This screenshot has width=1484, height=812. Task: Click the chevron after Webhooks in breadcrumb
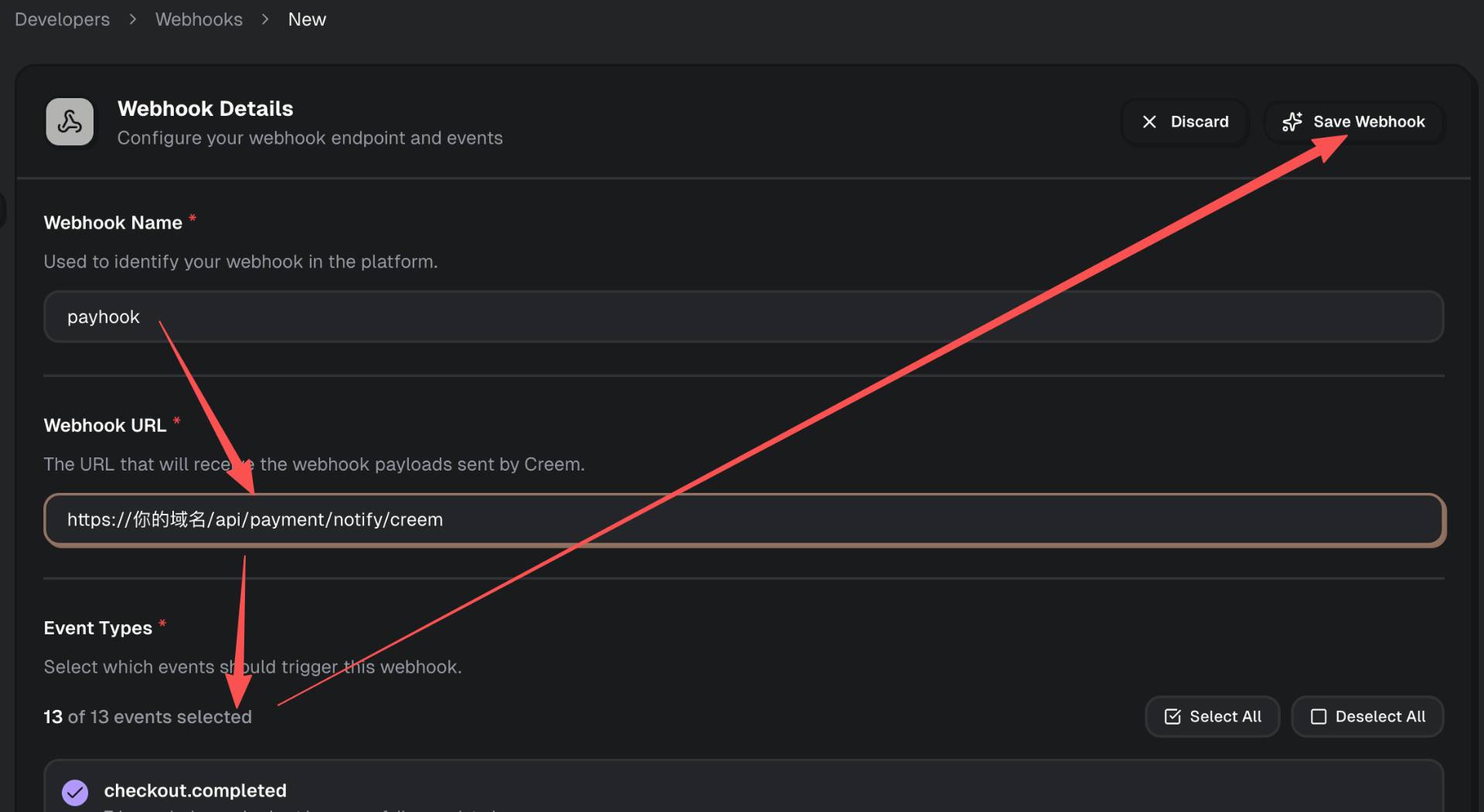[x=265, y=19]
